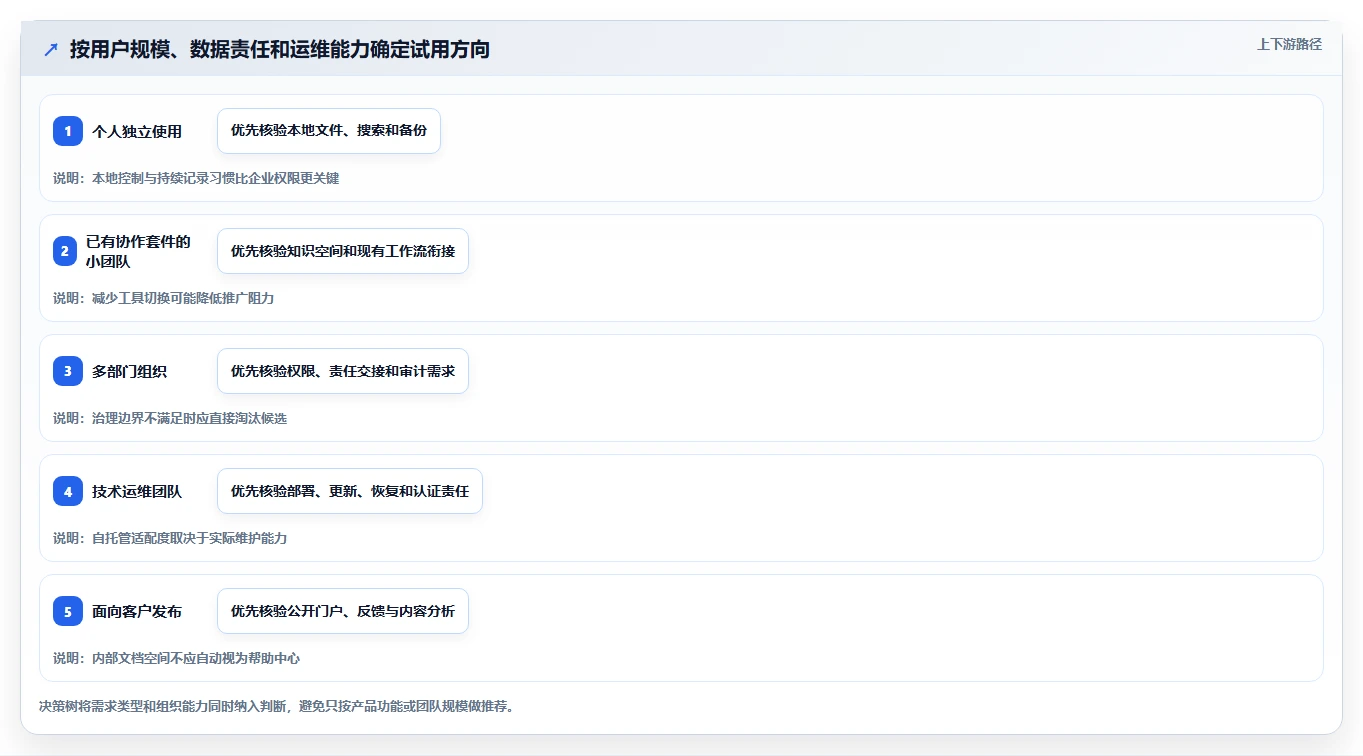
Task: Click the 优先核验权限、责任交接和审计需求 pill
Action: [343, 371]
